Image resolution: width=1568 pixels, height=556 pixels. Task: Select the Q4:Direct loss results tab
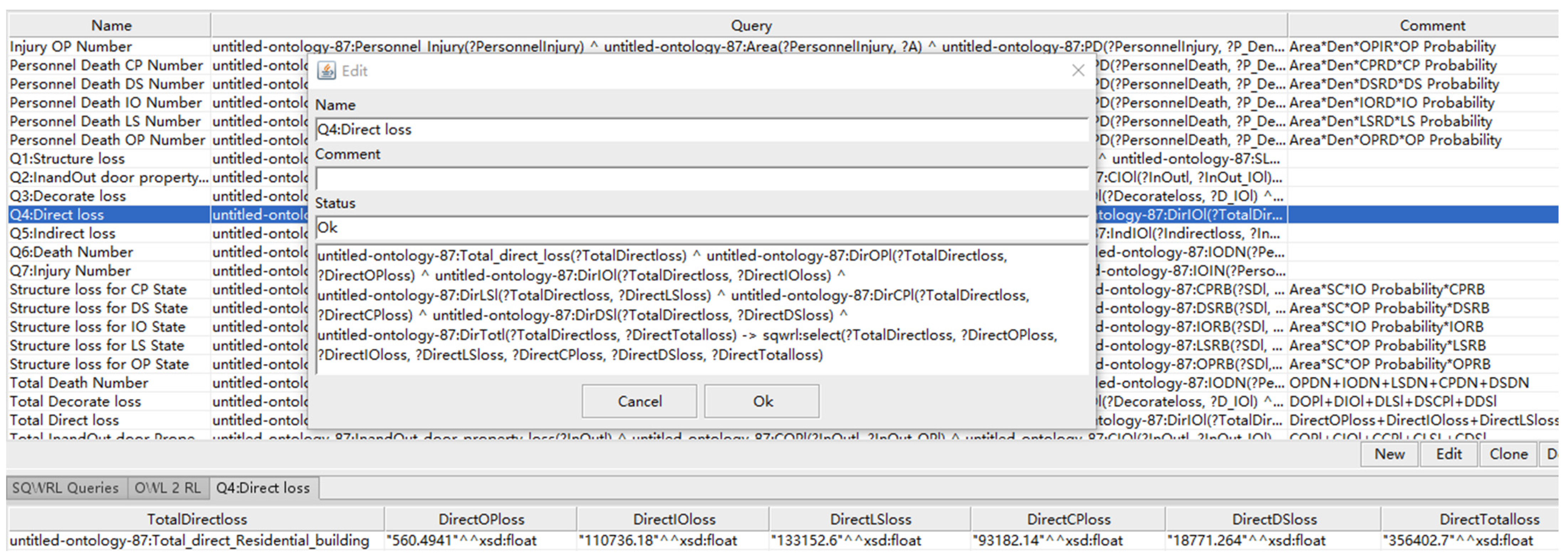tap(262, 488)
